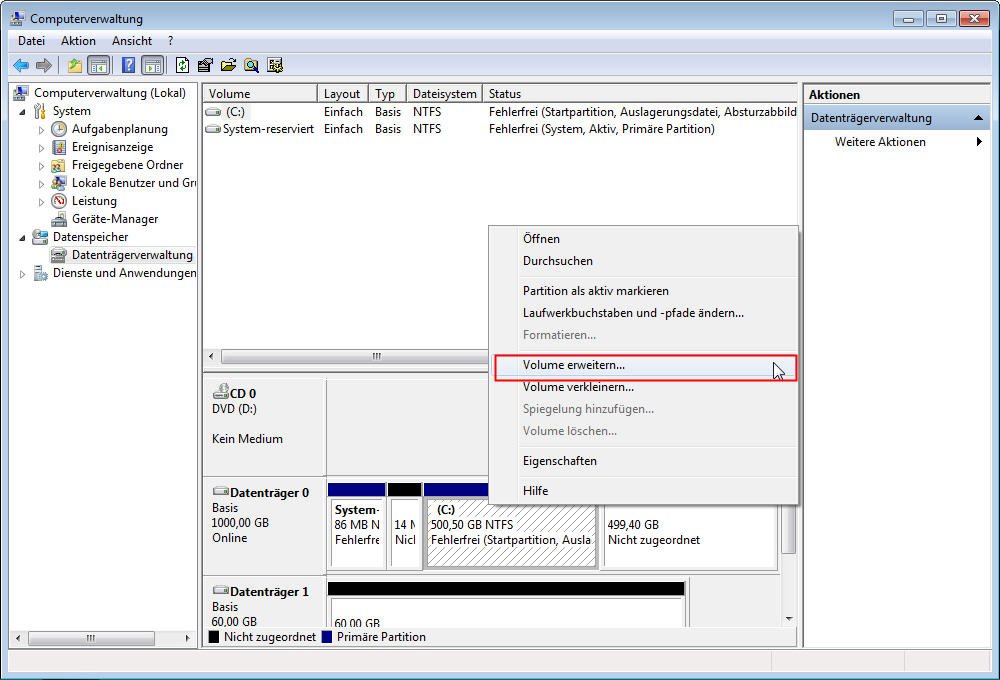
Task: Click the Datenträgerverwaltung icon in tree
Action: click(59, 255)
